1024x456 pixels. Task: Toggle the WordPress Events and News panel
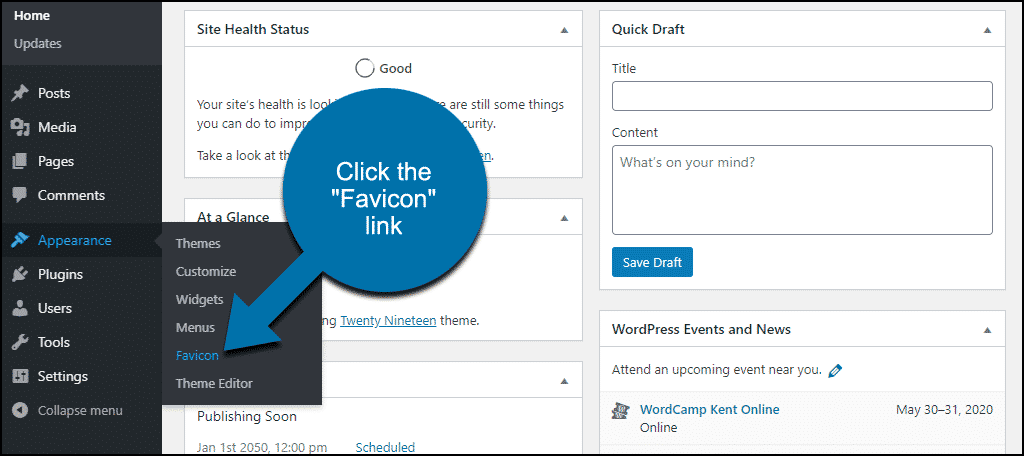click(x=987, y=329)
